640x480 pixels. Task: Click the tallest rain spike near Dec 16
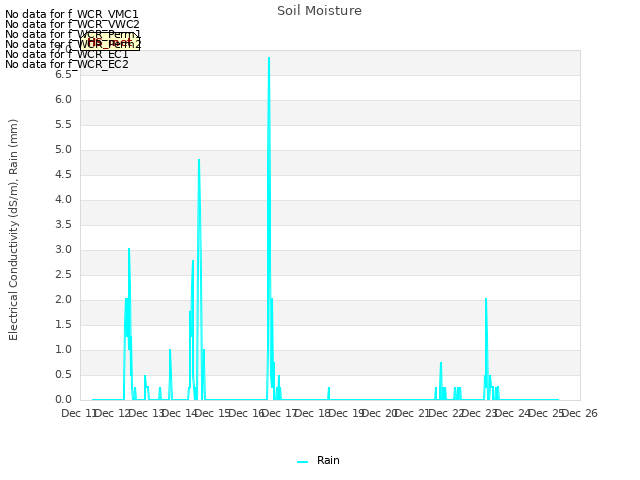(269, 59)
